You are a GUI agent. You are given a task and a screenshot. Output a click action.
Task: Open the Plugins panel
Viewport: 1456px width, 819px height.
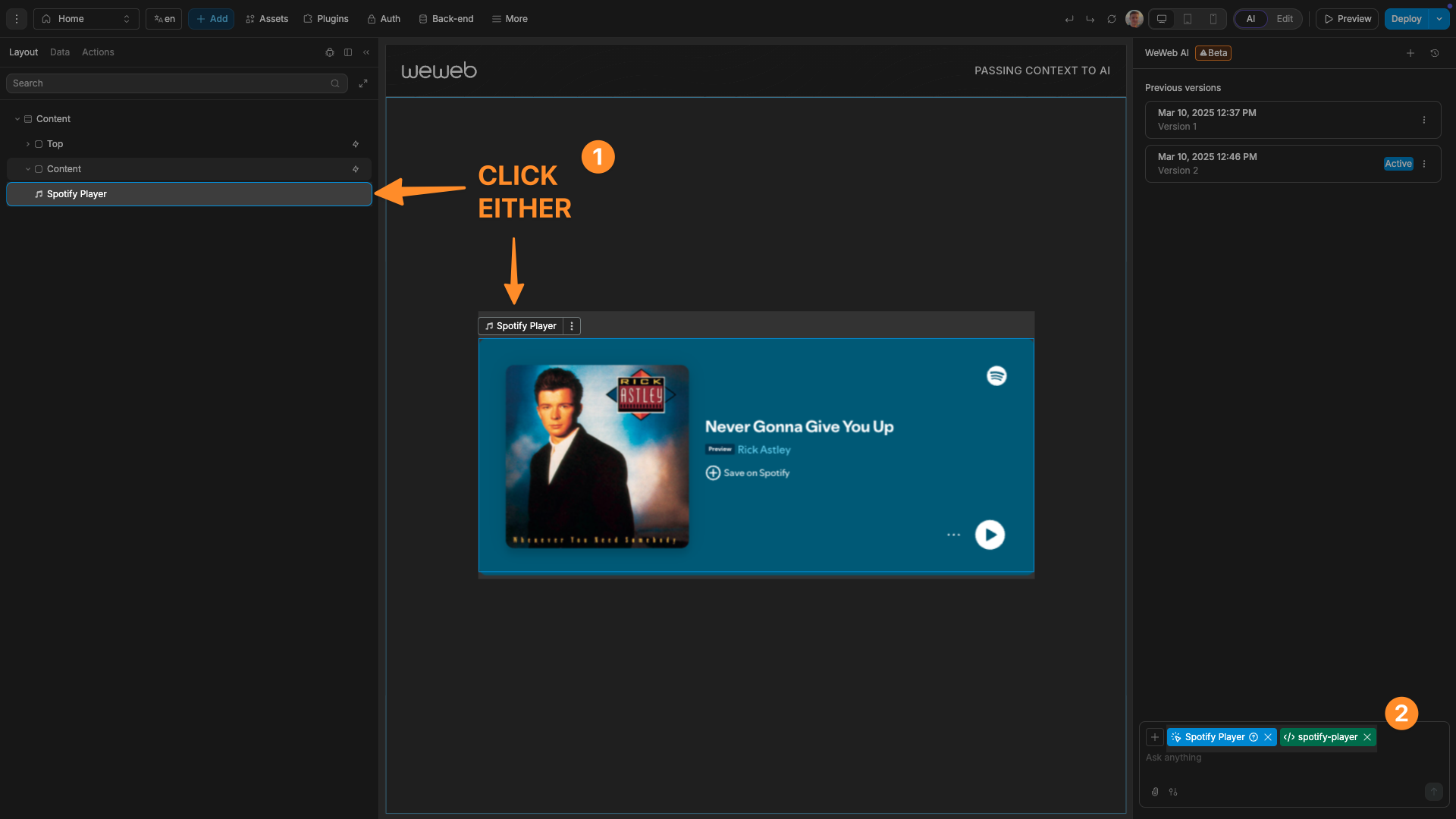point(325,18)
